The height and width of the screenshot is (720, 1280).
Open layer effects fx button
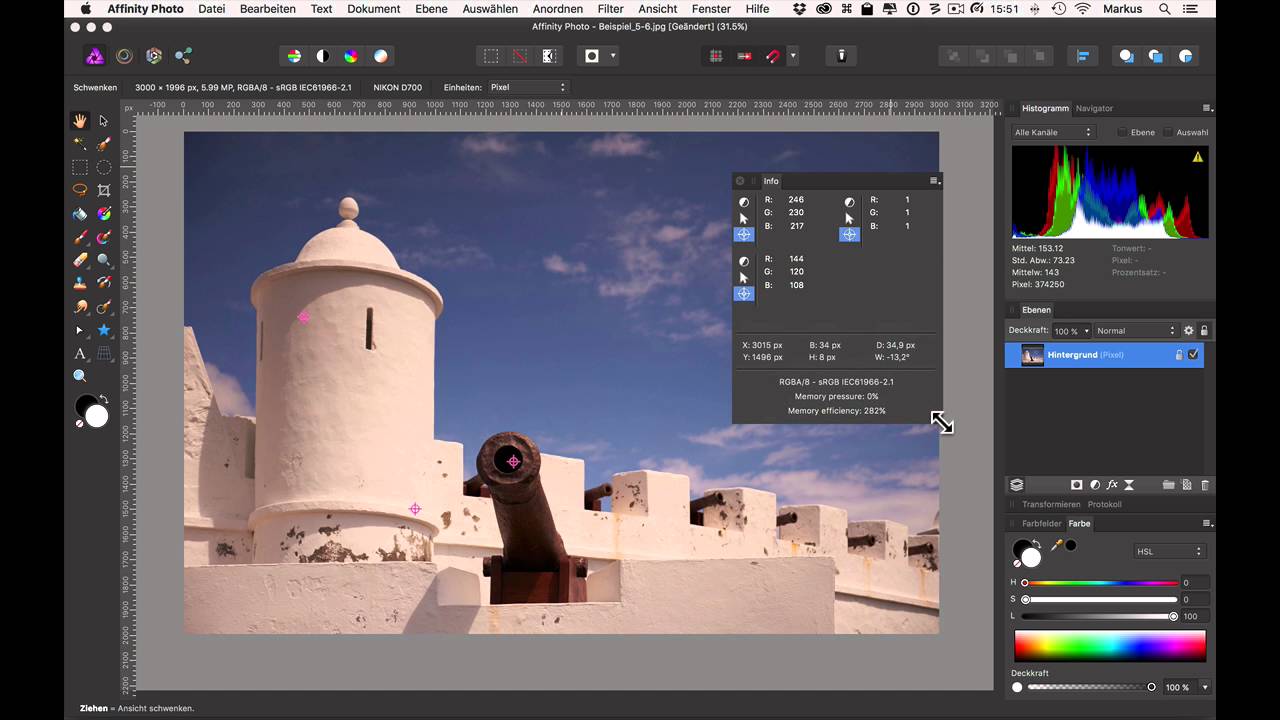(1112, 485)
